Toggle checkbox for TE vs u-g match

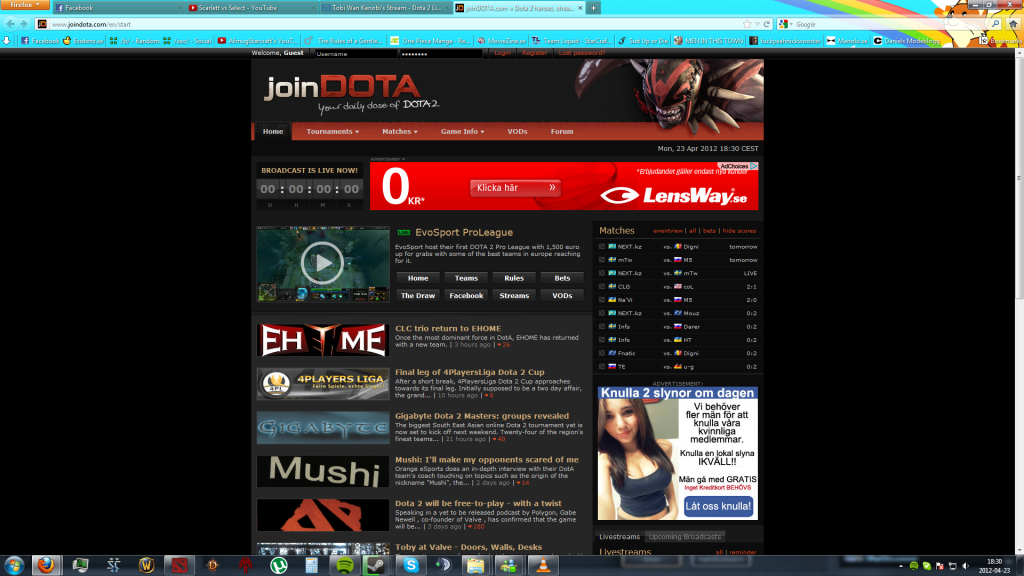(601, 366)
